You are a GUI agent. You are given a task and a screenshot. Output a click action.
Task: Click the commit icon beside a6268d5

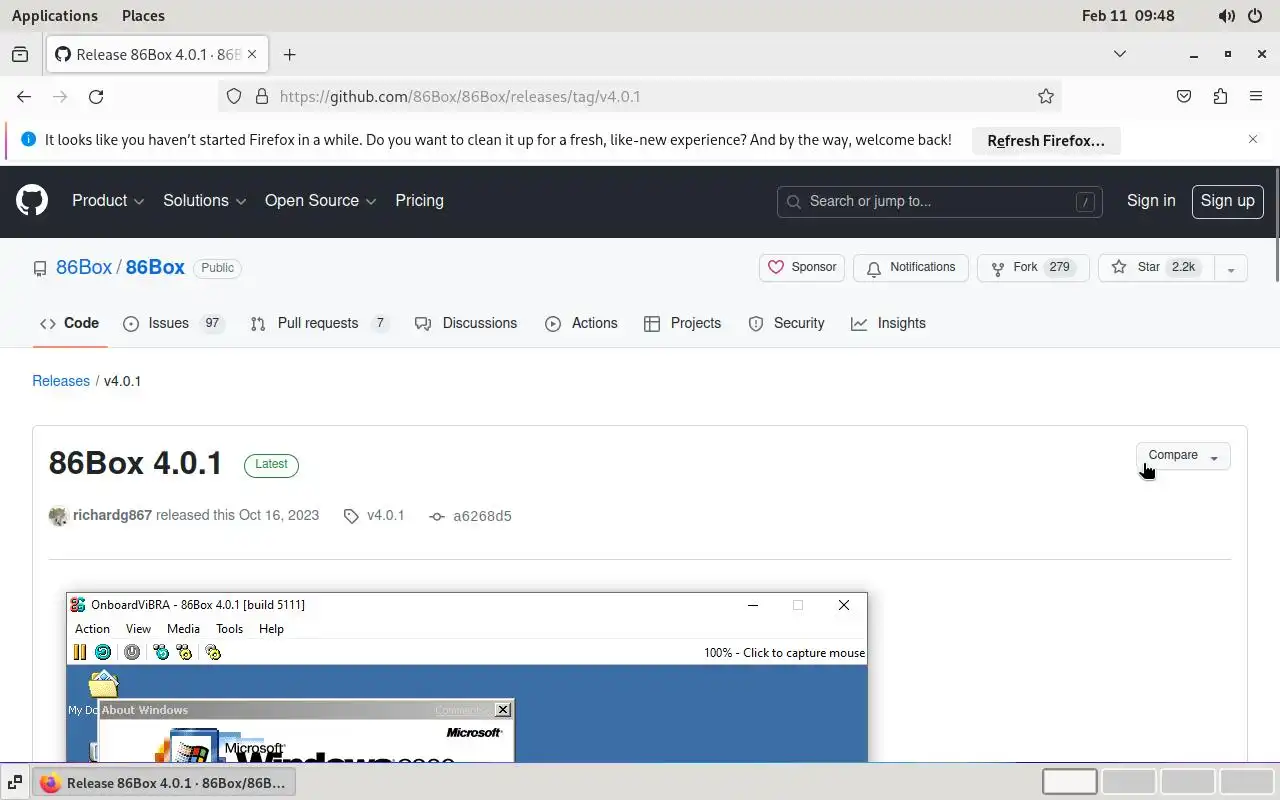pyautogui.click(x=437, y=517)
